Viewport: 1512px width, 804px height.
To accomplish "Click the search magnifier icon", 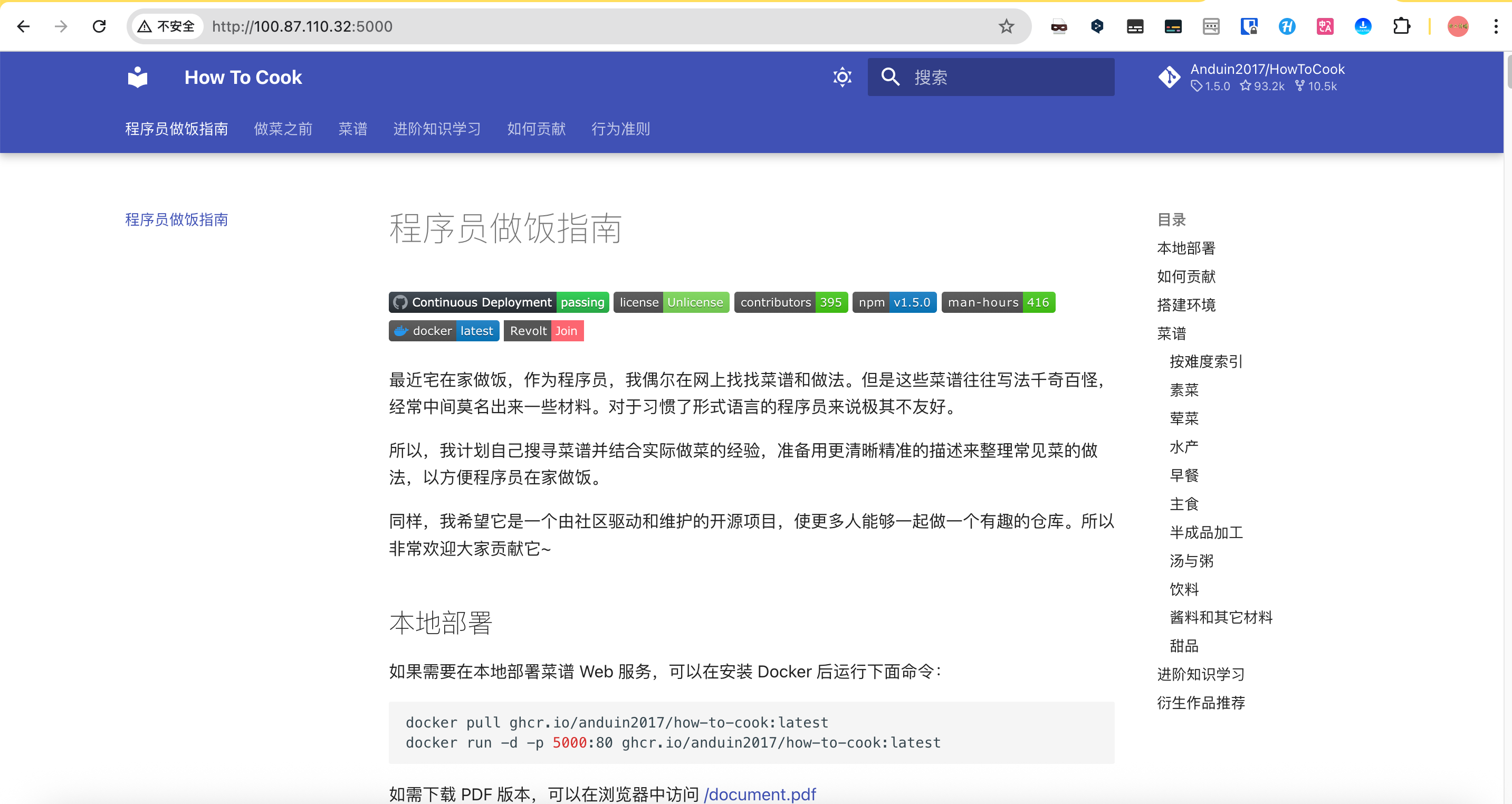I will 890,77.
